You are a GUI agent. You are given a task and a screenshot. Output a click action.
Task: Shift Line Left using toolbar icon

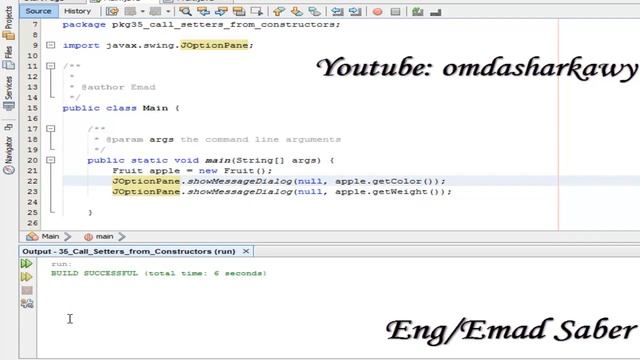337,11
